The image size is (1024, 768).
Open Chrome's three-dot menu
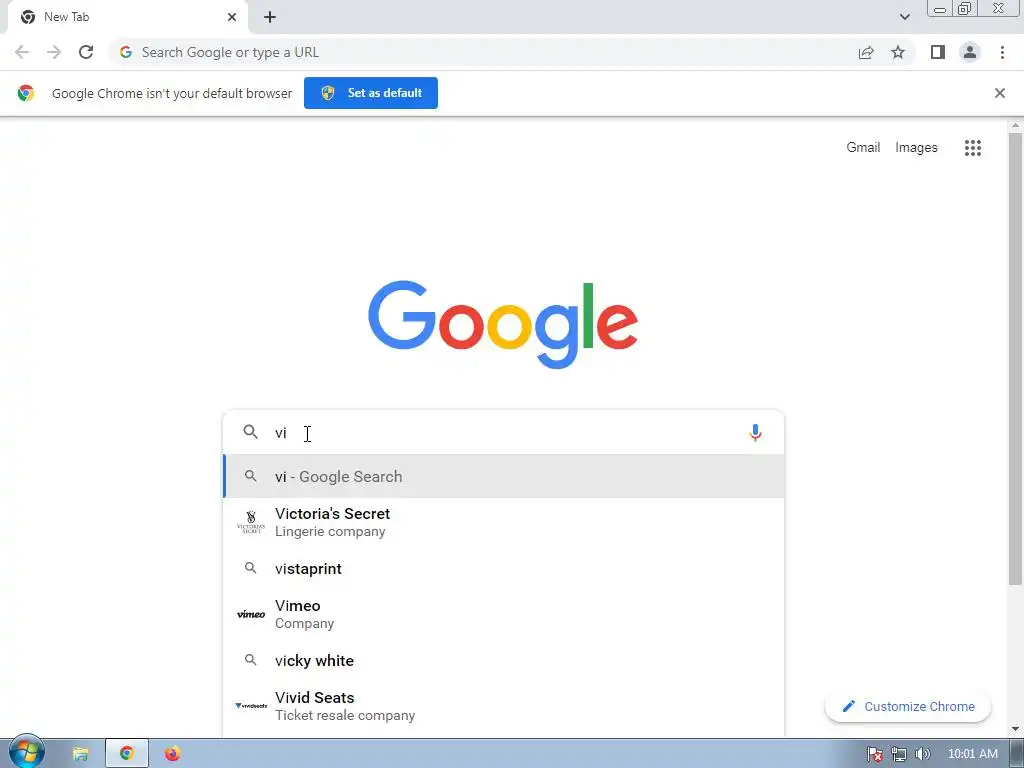[x=1002, y=52]
